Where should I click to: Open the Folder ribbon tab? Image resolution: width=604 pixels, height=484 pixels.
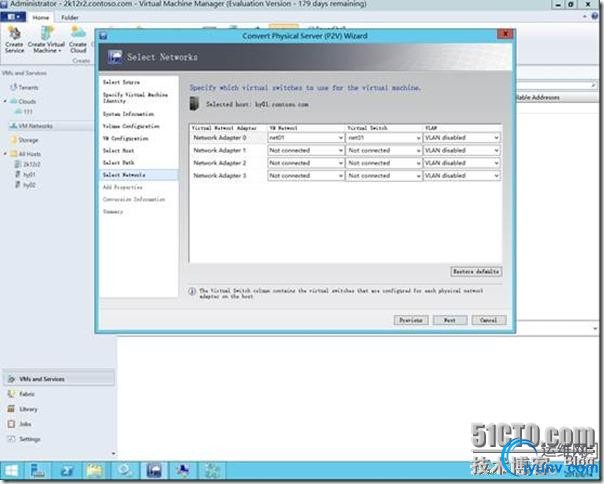click(70, 18)
